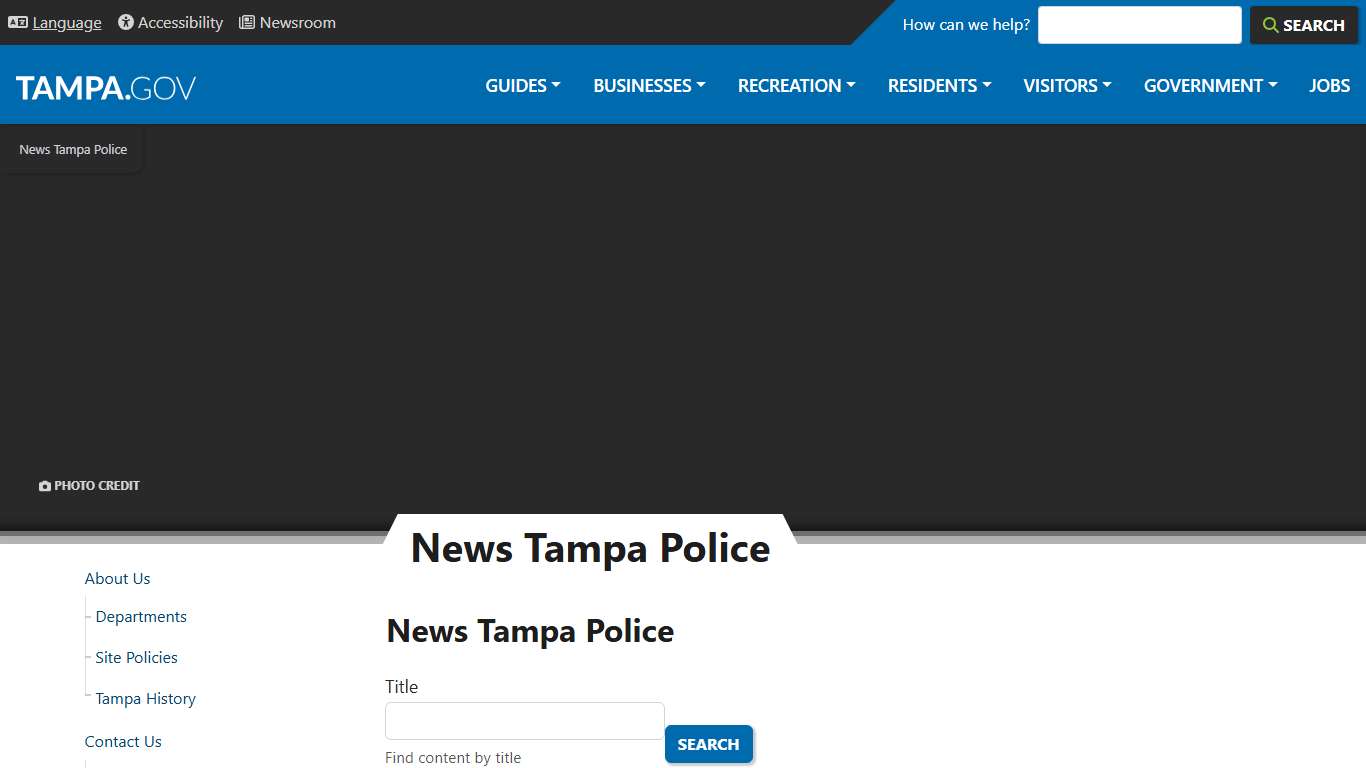Open the RECREATION dropdown
1366x768 pixels.
pos(795,85)
